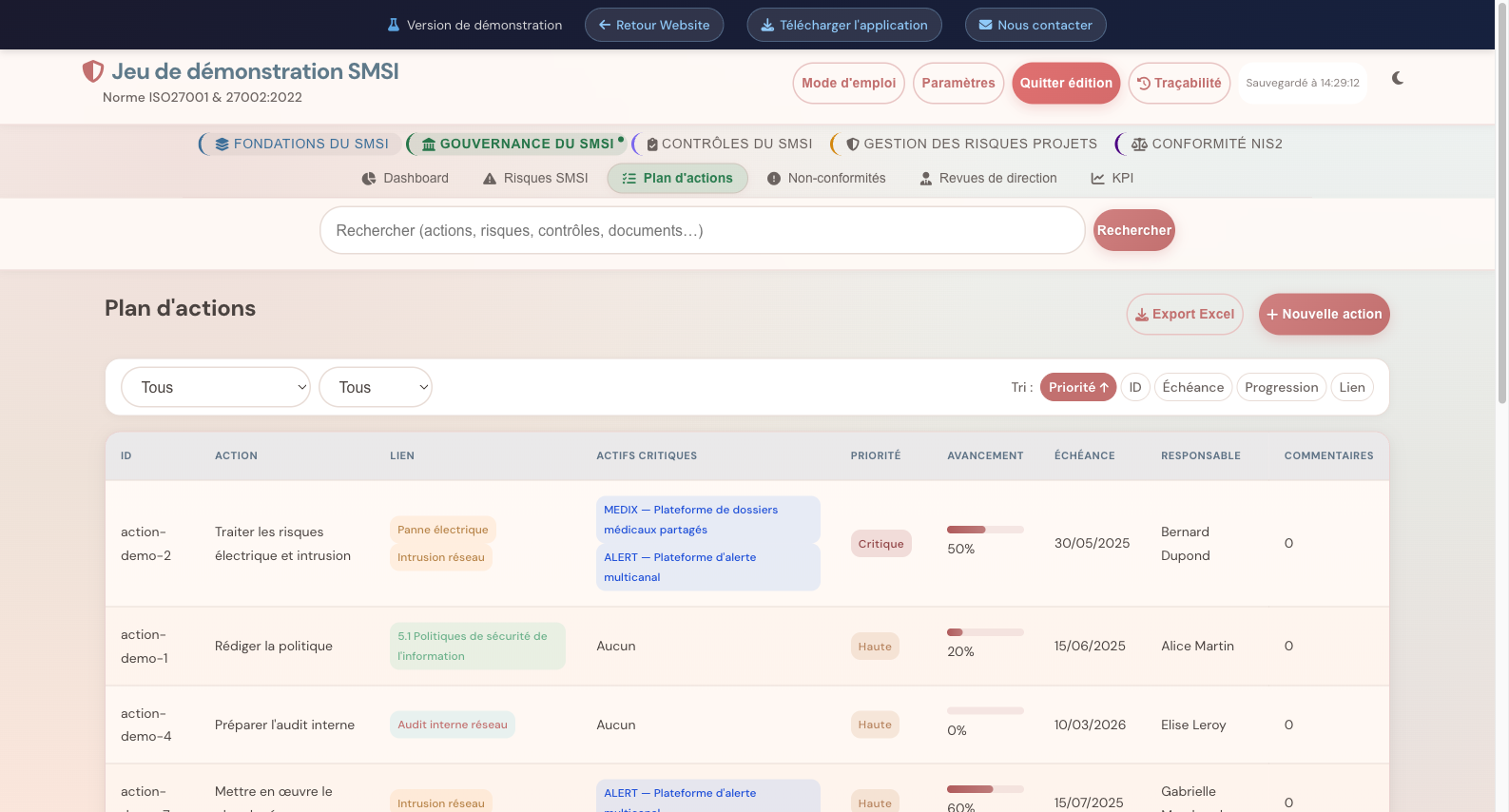Expand the second Tous filter dropdown

376,387
